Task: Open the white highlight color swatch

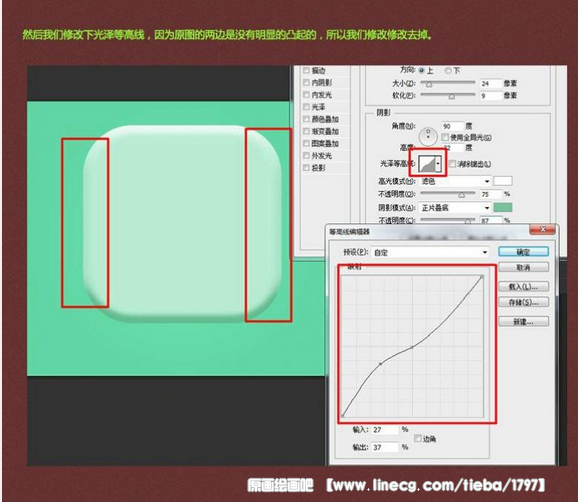Action: coord(503,181)
